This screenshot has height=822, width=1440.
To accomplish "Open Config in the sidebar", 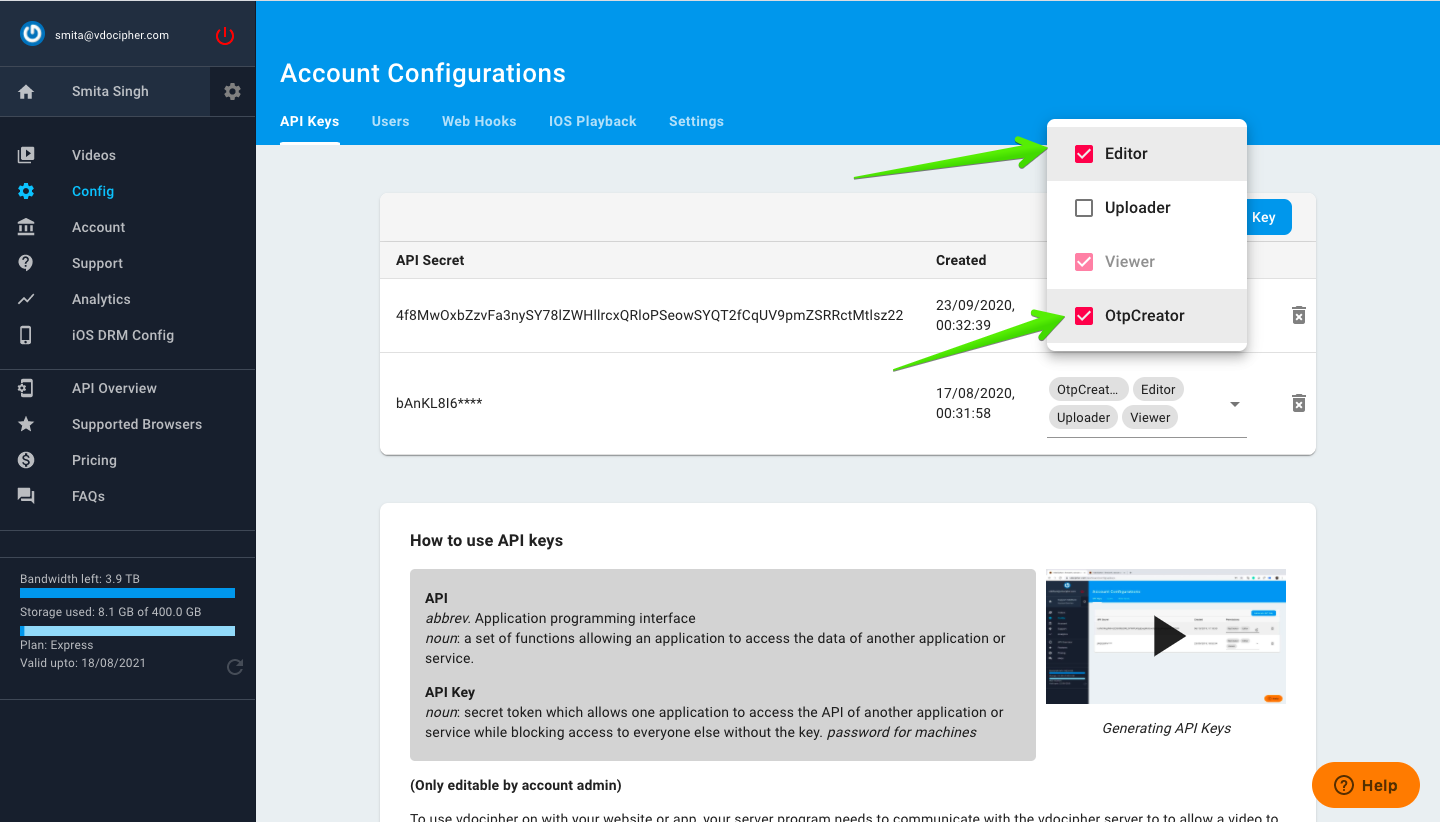I will (93, 191).
